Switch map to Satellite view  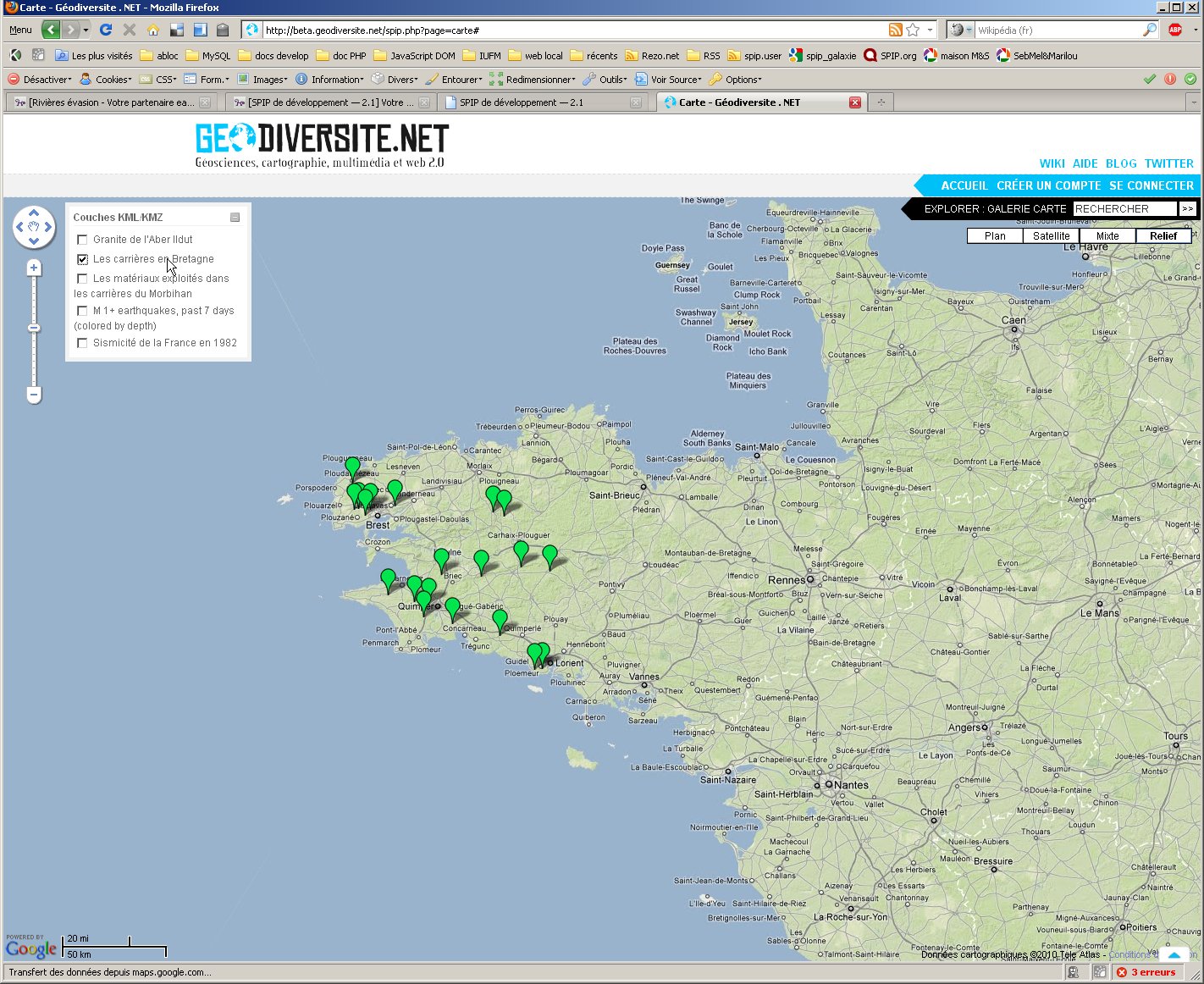click(1051, 236)
